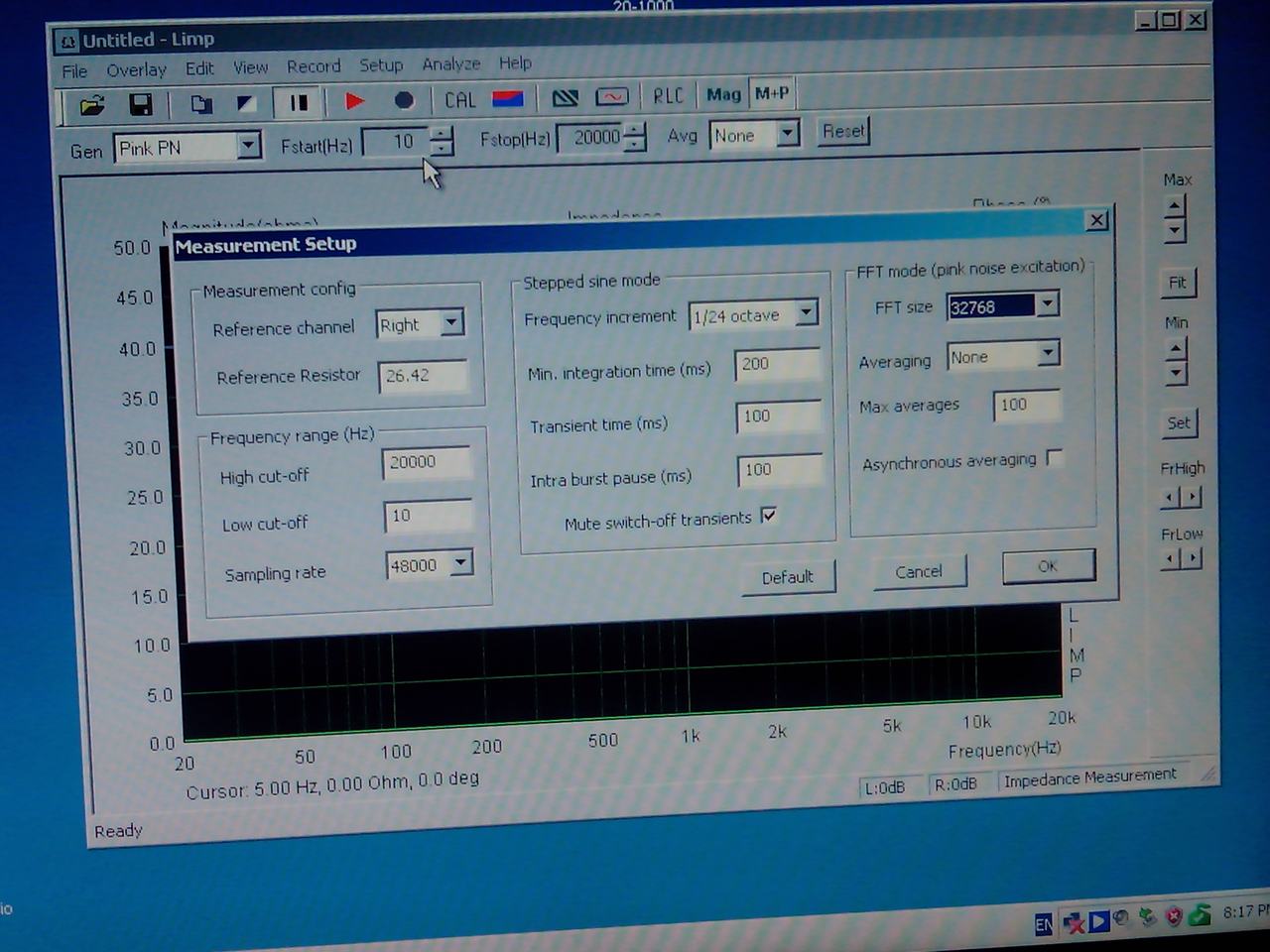Open the Help menu

(515, 62)
